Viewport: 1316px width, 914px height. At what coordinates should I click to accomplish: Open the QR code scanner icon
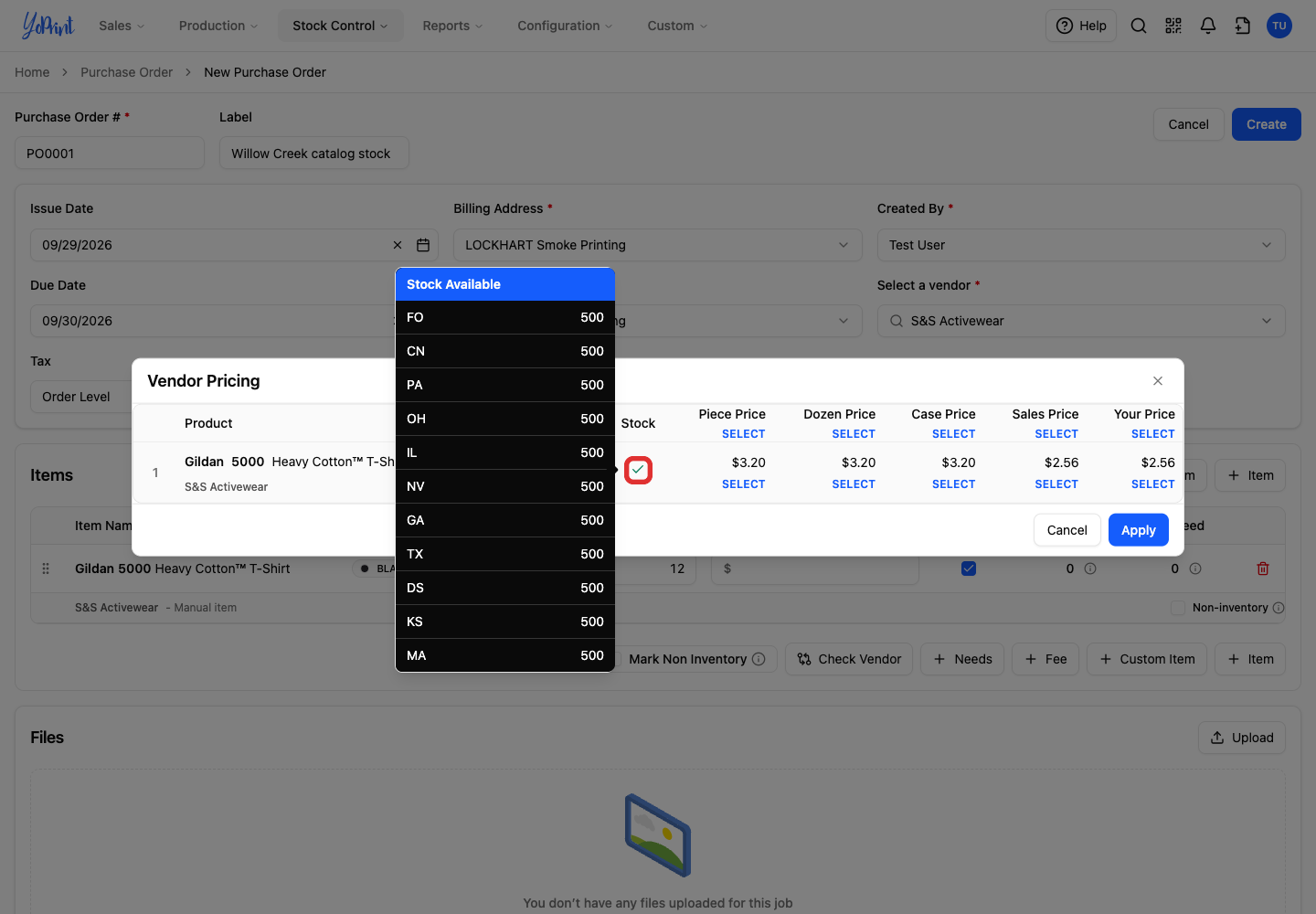1173,26
